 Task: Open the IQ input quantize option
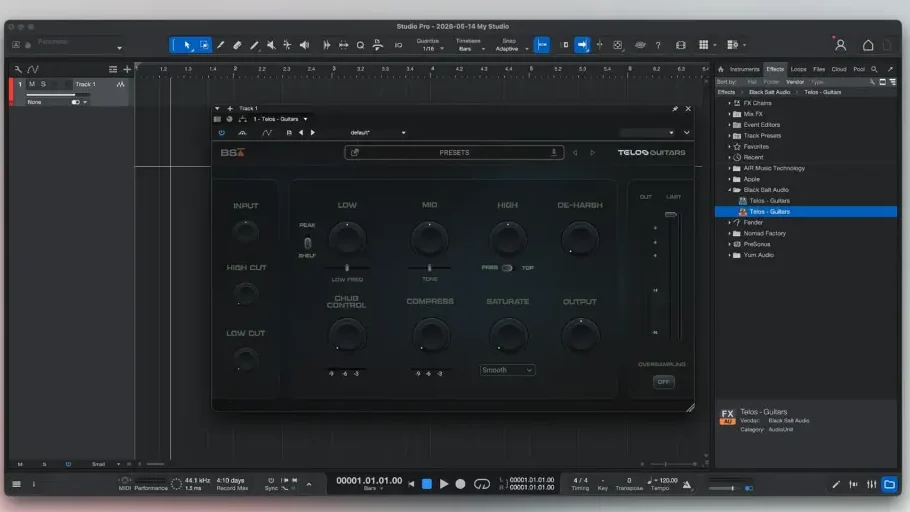point(398,45)
